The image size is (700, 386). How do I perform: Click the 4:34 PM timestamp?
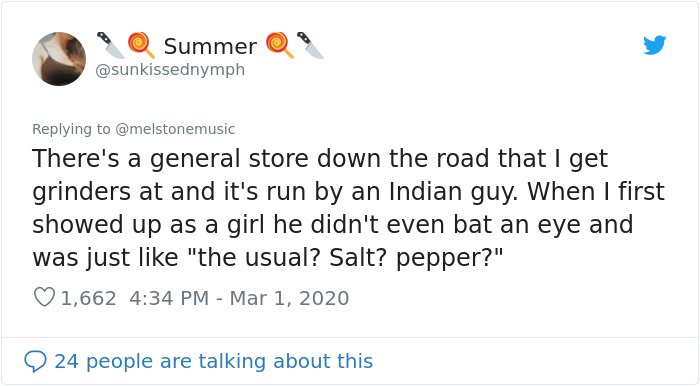[169, 298]
